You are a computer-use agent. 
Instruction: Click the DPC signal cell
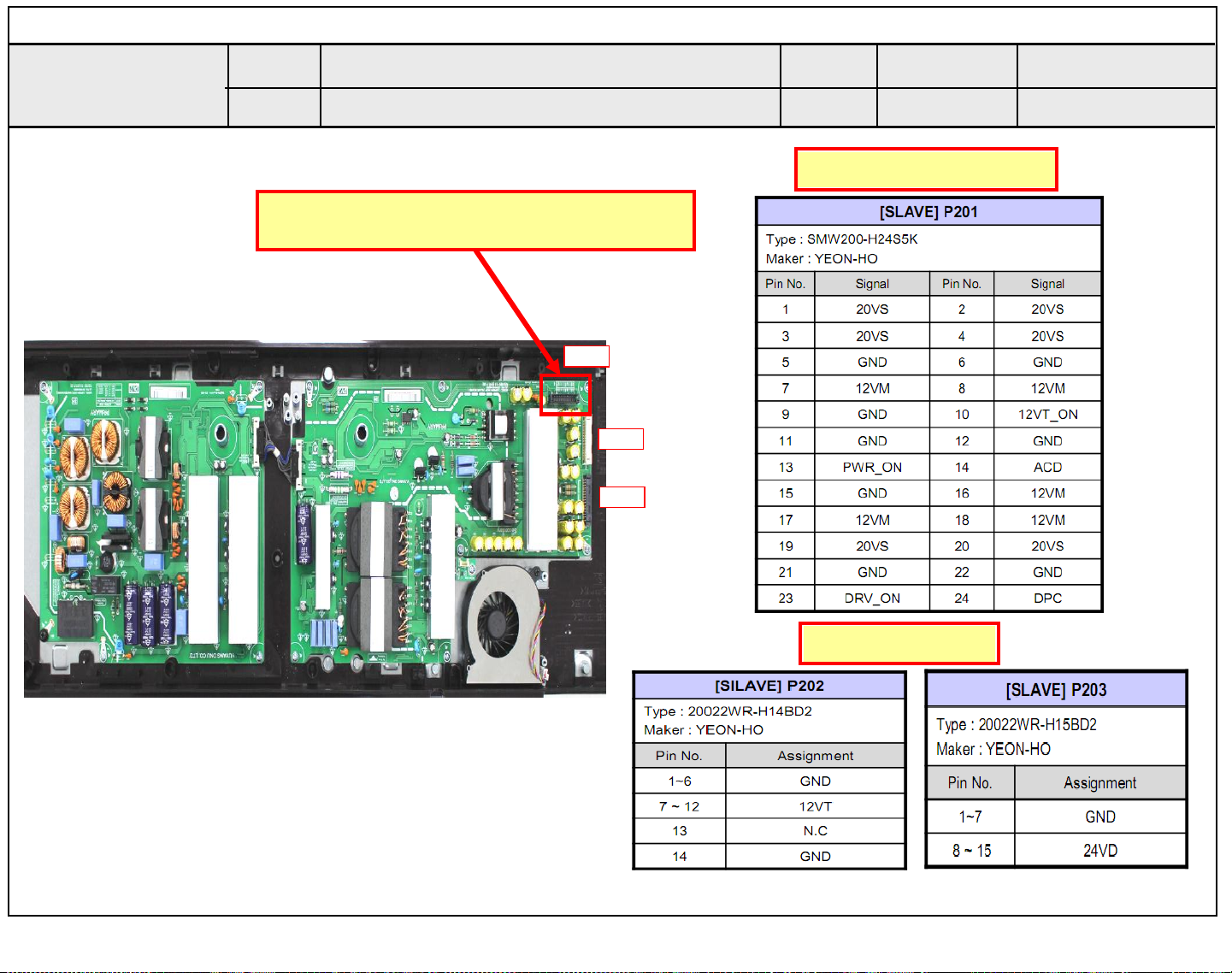(1047, 599)
